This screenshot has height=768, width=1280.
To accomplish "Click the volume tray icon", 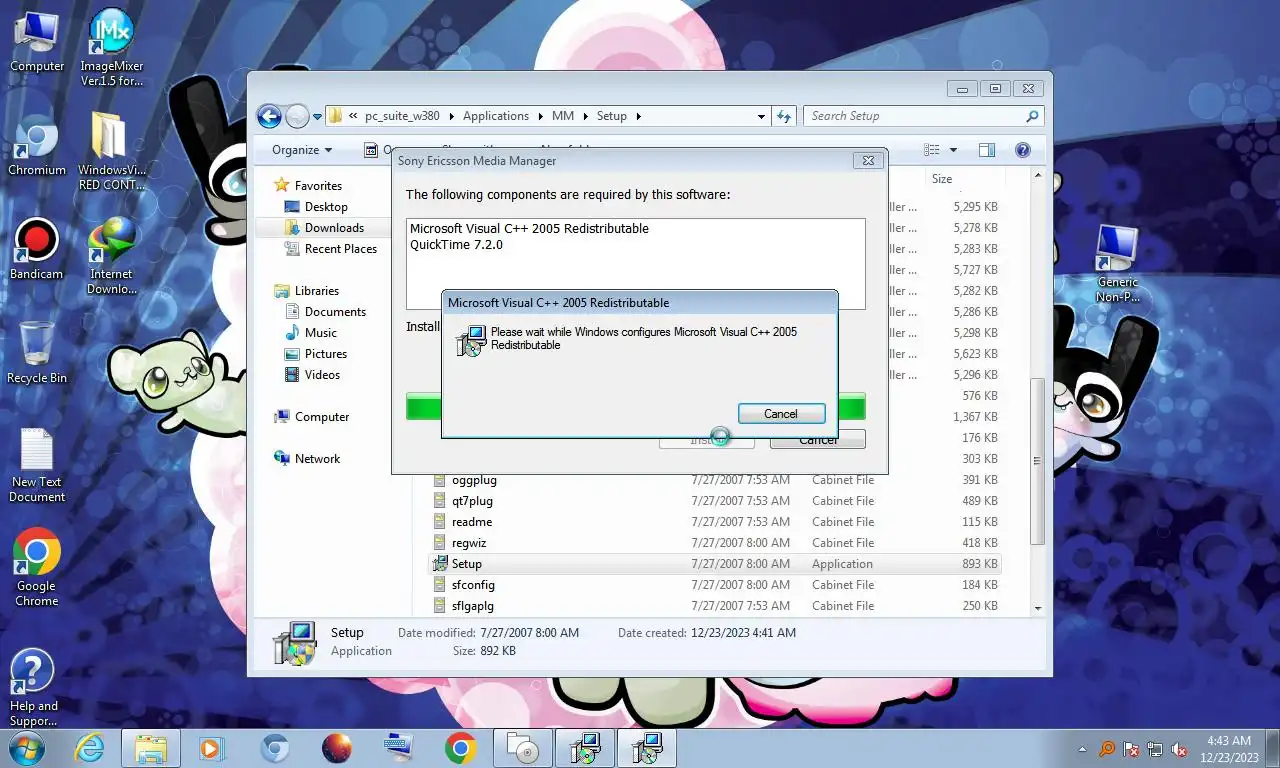I will pyautogui.click(x=1179, y=749).
